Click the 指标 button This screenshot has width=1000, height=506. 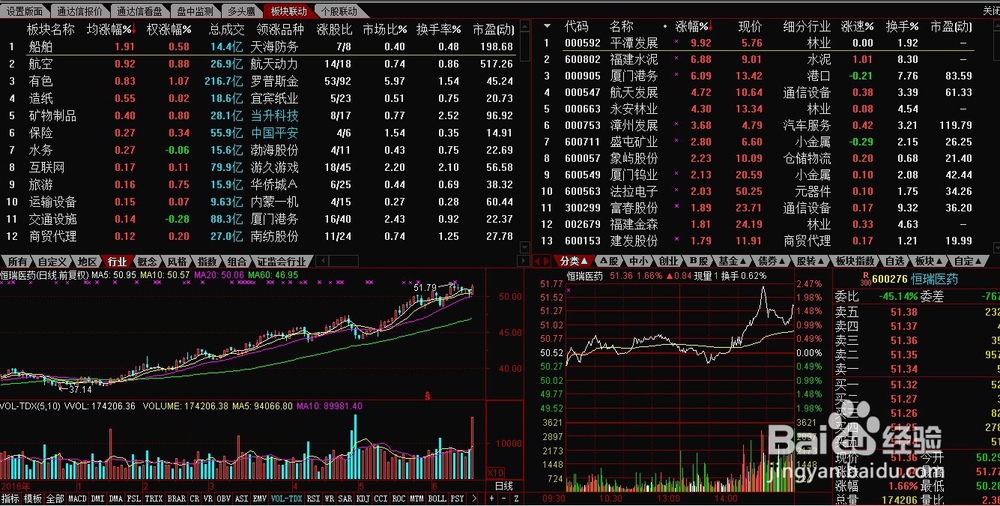point(10,499)
